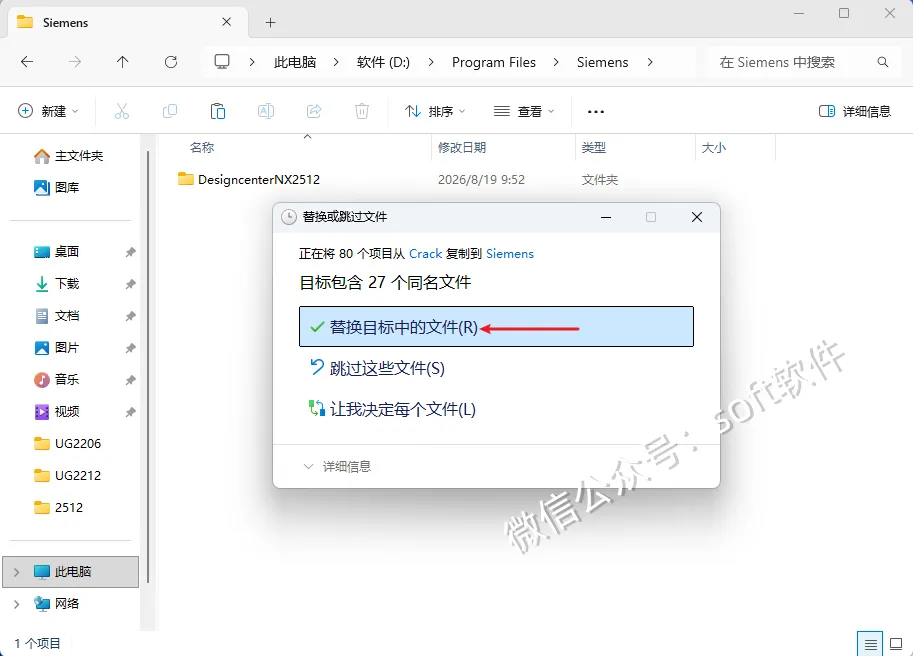Image resolution: width=913 pixels, height=656 pixels.
Task: Unpin 图片 via its pin icon
Action: tap(130, 348)
